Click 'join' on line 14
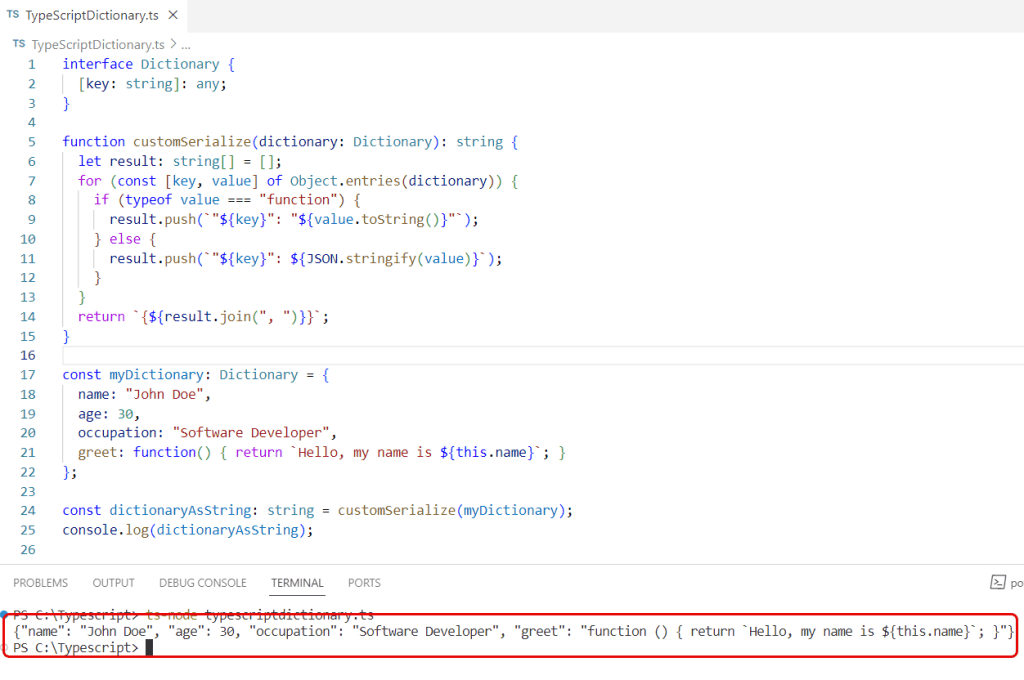Screen dimensions: 1024x680 235,317
